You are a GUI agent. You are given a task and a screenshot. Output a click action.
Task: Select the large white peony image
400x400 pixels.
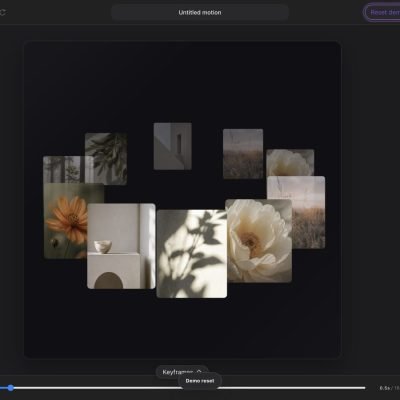(259, 241)
